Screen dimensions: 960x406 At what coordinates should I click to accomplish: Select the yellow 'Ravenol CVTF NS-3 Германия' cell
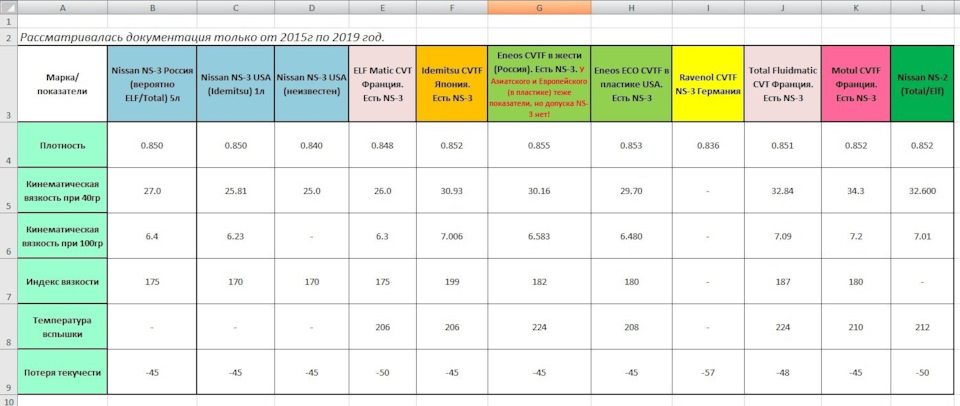pos(709,84)
